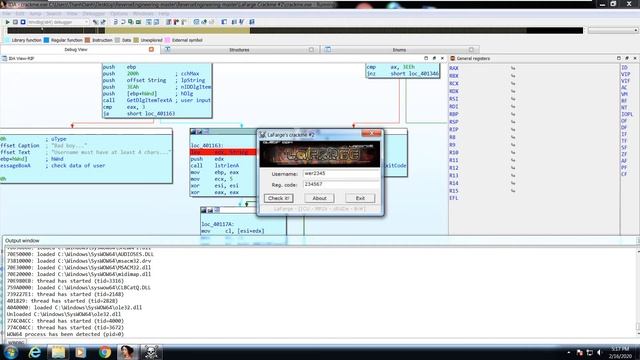The width and height of the screenshot is (640, 360).
Task: Switch to the Structures tab
Action: point(239,50)
